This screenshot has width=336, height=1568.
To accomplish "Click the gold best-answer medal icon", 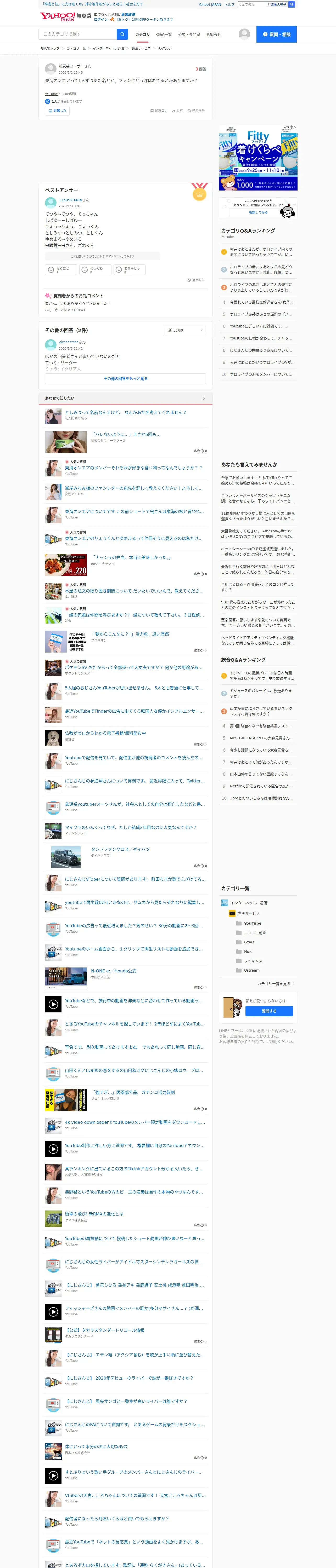I will (199, 192).
